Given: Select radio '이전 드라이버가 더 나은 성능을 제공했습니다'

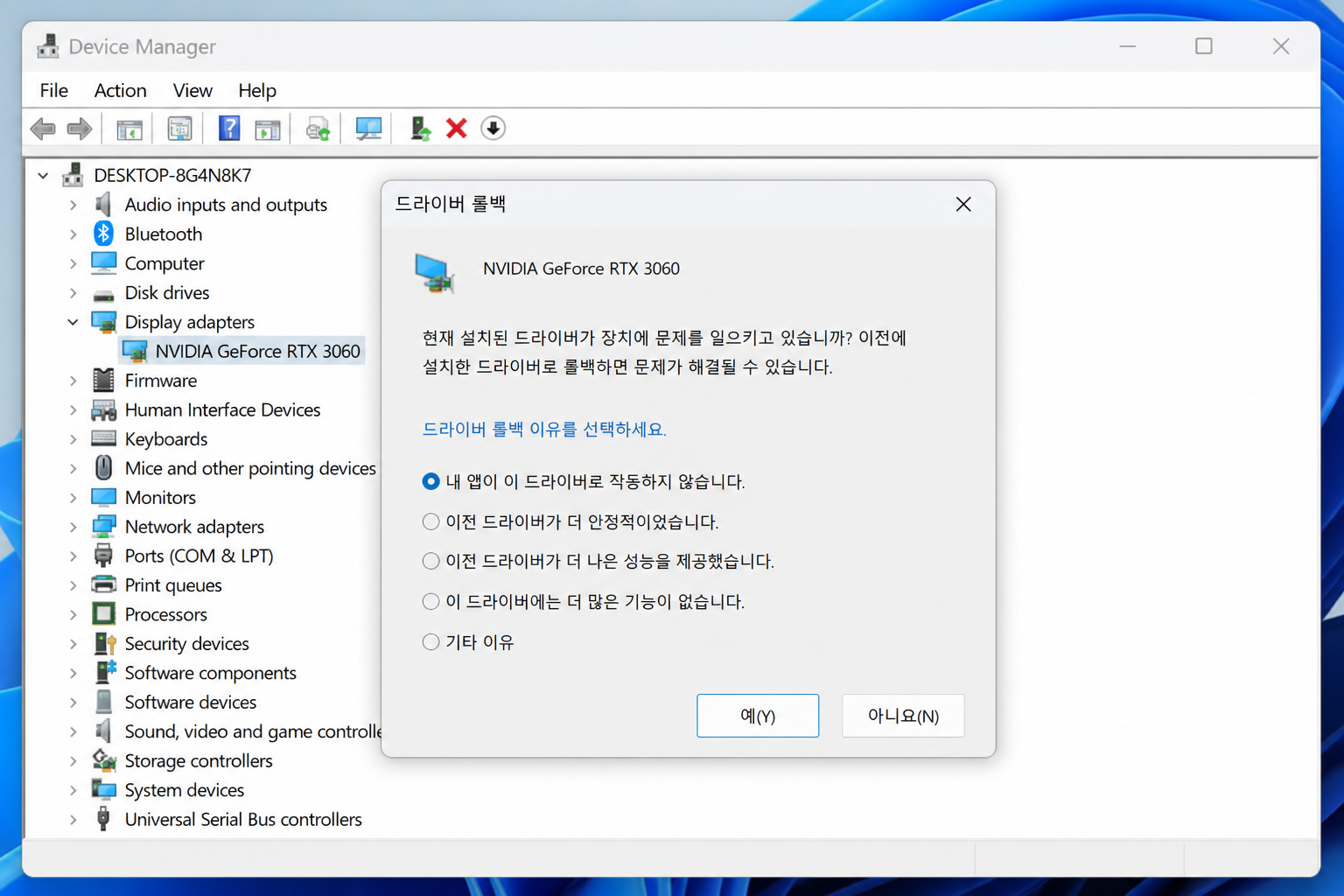Looking at the screenshot, I should point(430,561).
